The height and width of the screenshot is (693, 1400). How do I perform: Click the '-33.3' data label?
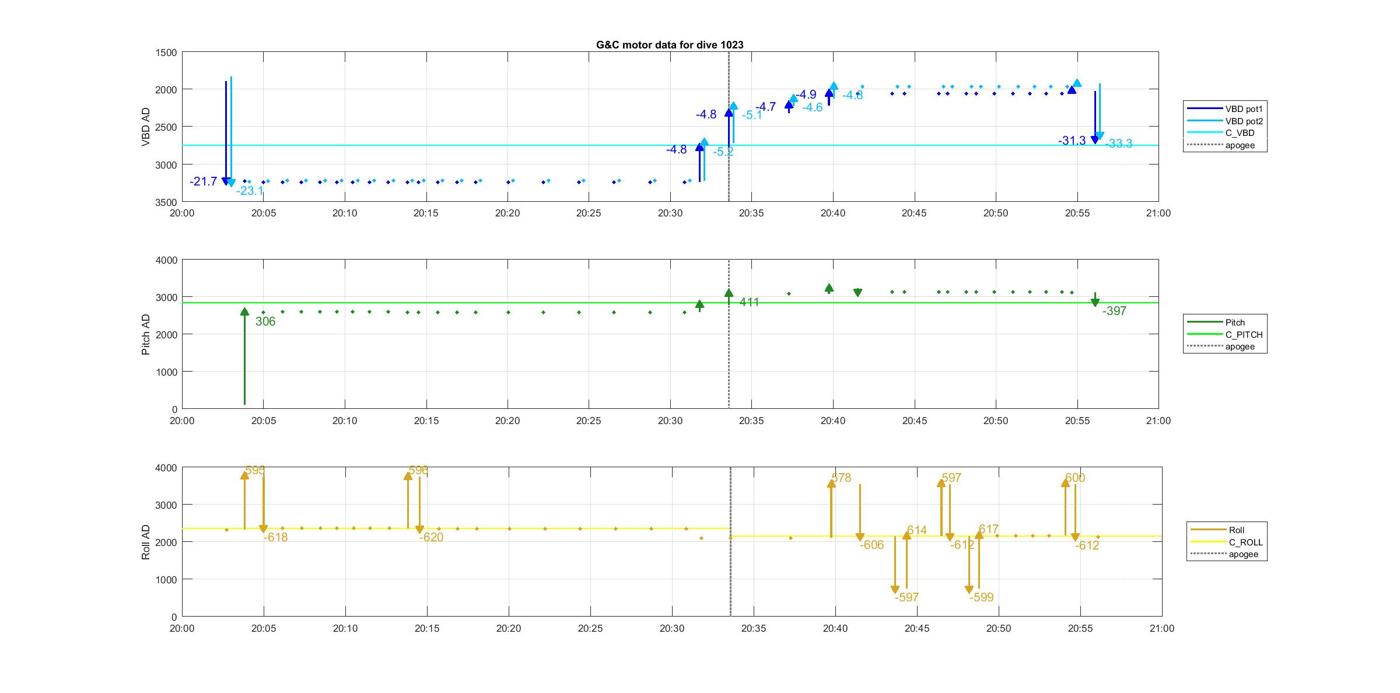1119,144
